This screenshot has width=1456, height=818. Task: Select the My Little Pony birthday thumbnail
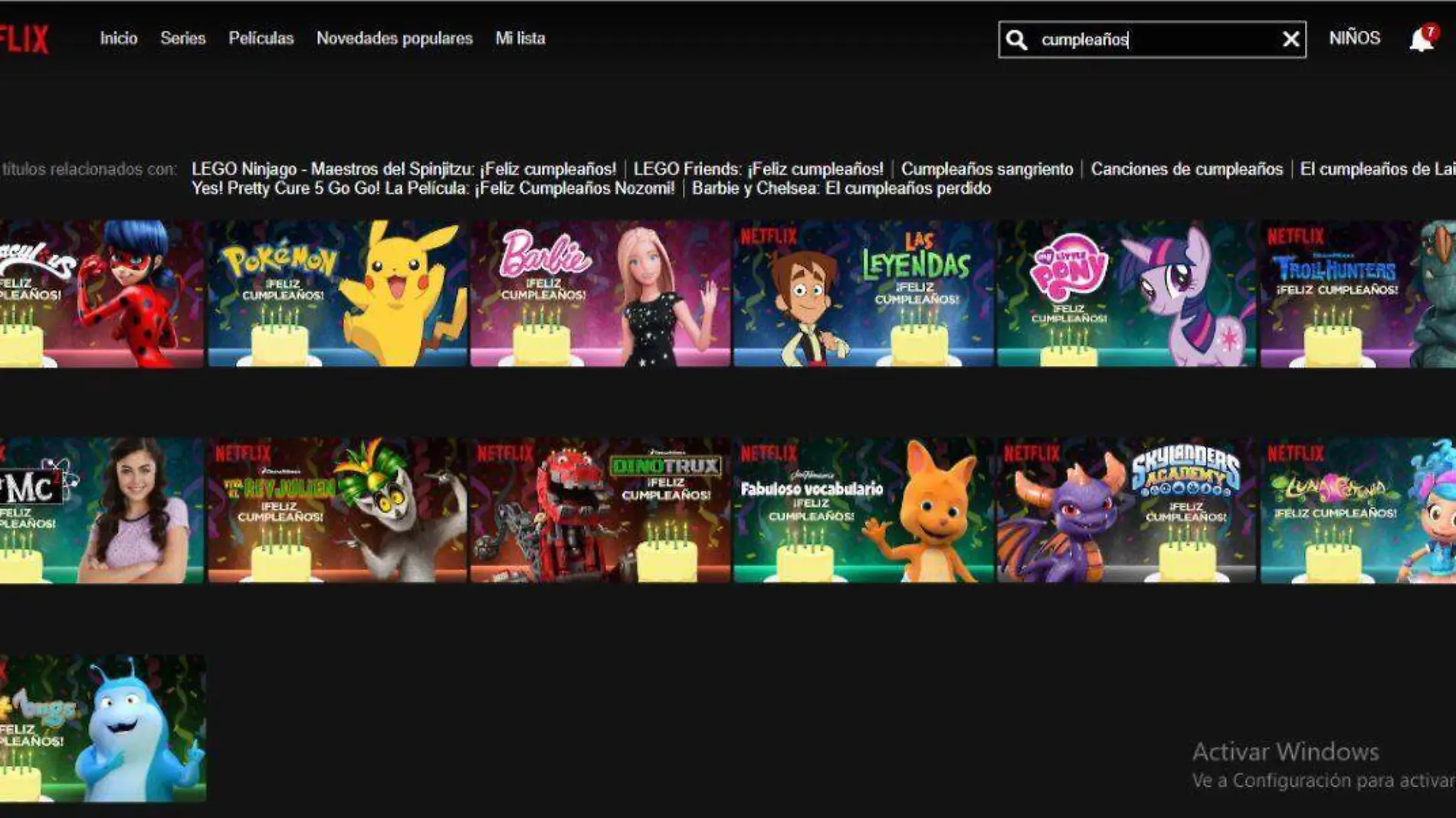(x=1126, y=294)
